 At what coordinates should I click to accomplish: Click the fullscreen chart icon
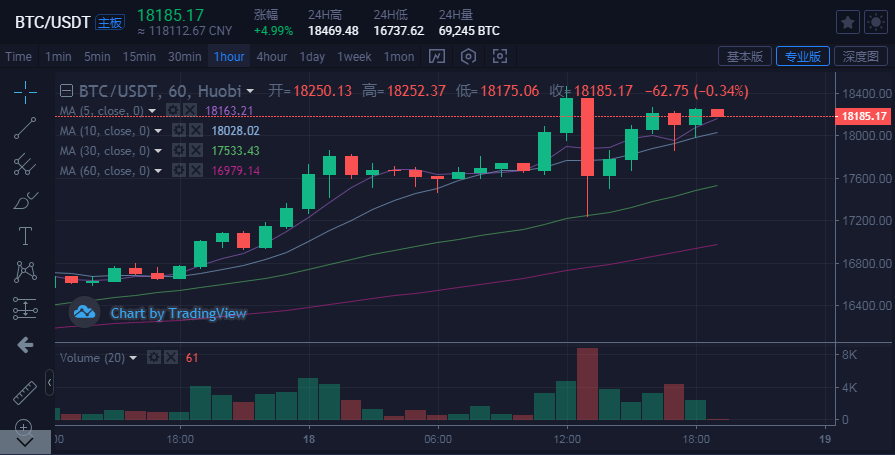(x=499, y=56)
